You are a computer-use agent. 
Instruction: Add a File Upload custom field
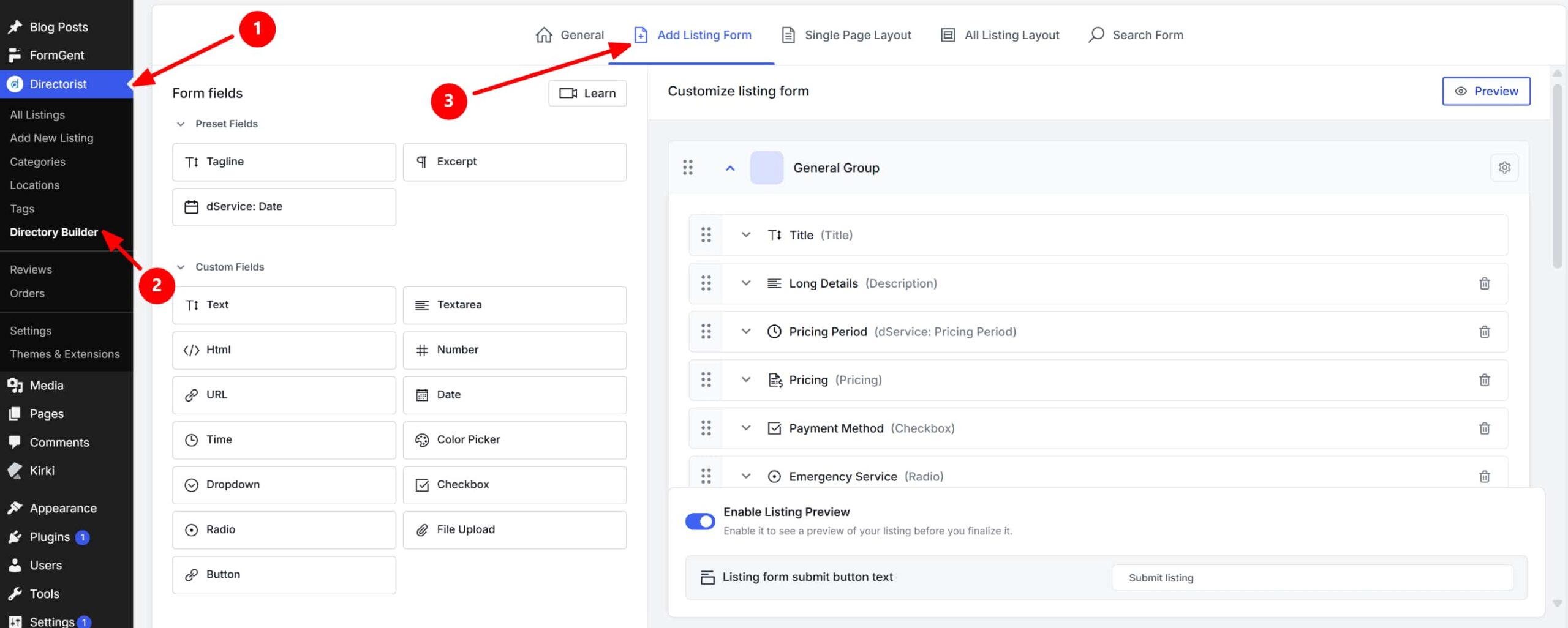514,530
